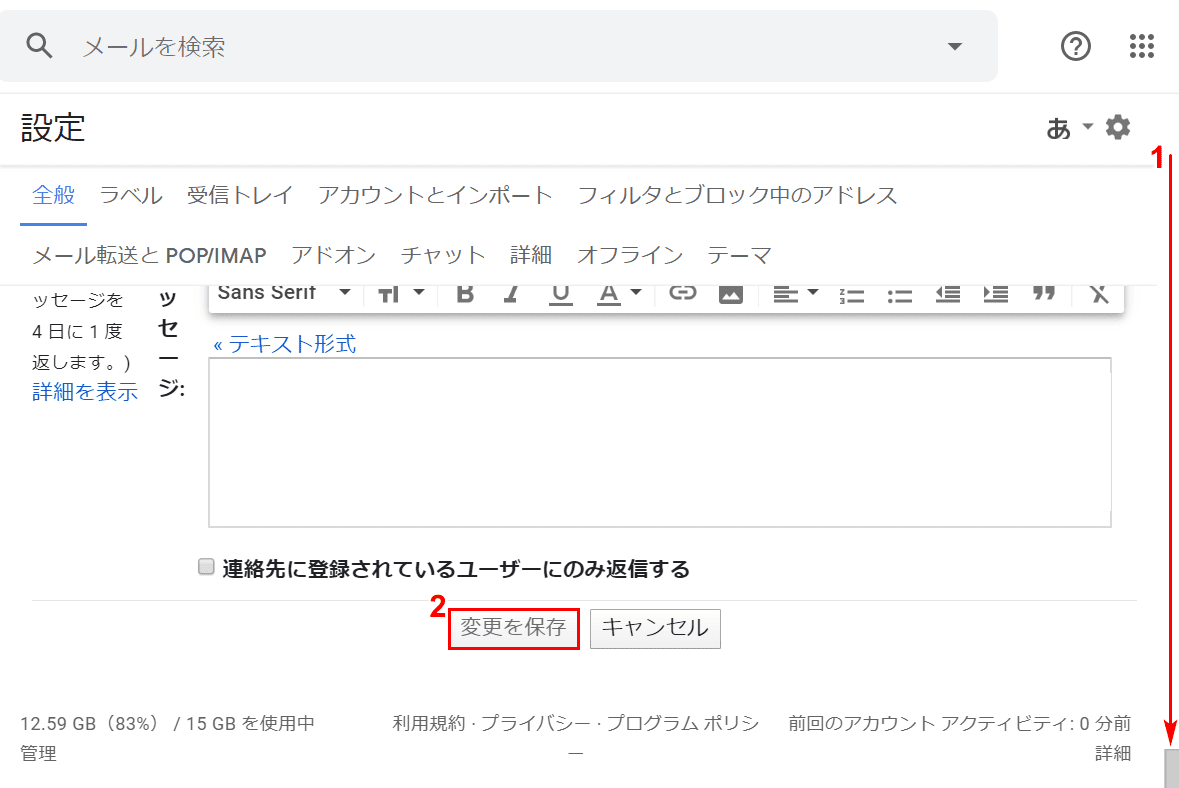Open the Sans Serif font dropdown
Image resolution: width=1179 pixels, height=788 pixels.
point(284,292)
